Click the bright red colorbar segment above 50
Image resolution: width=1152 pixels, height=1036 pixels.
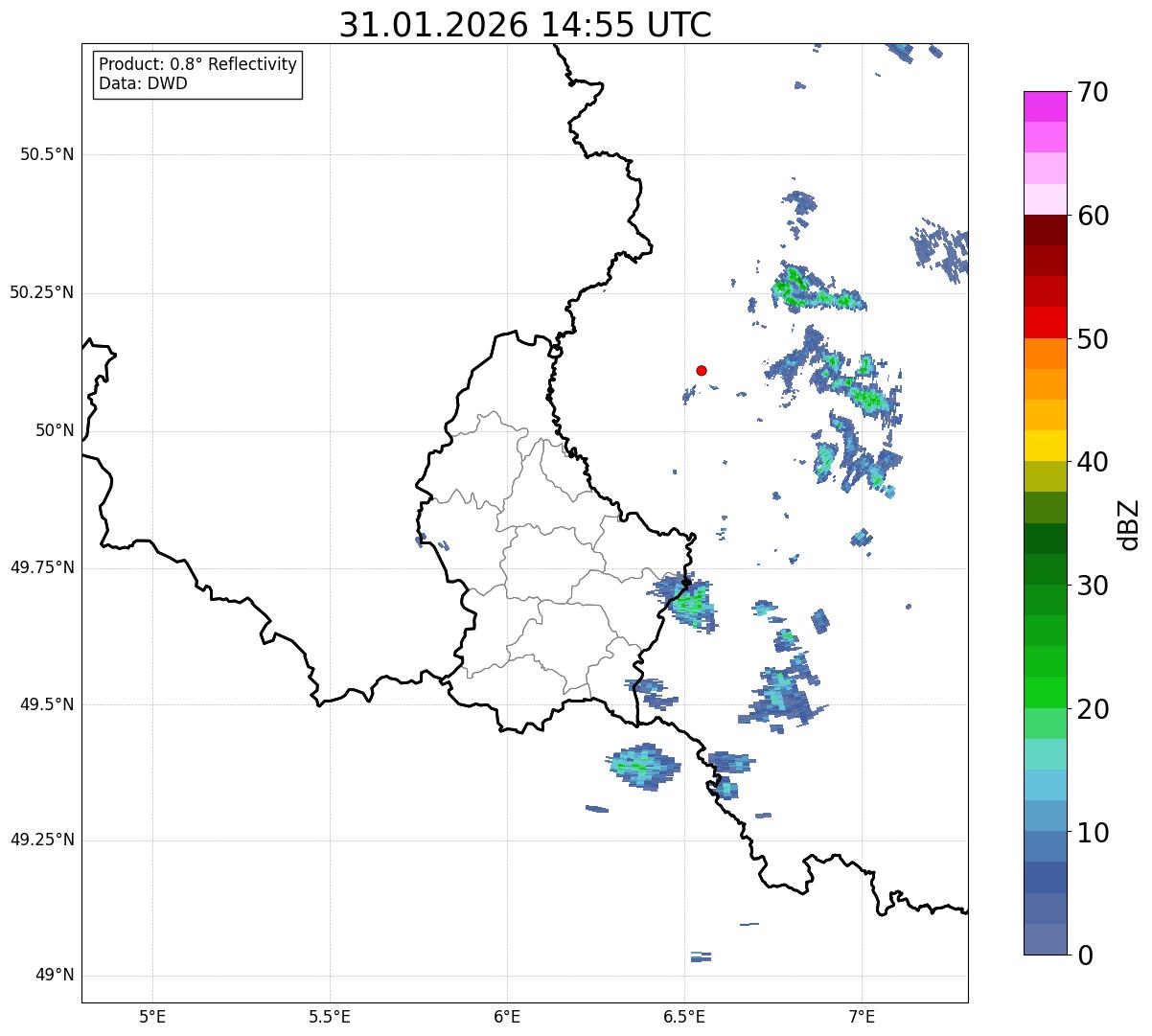pos(1046,322)
